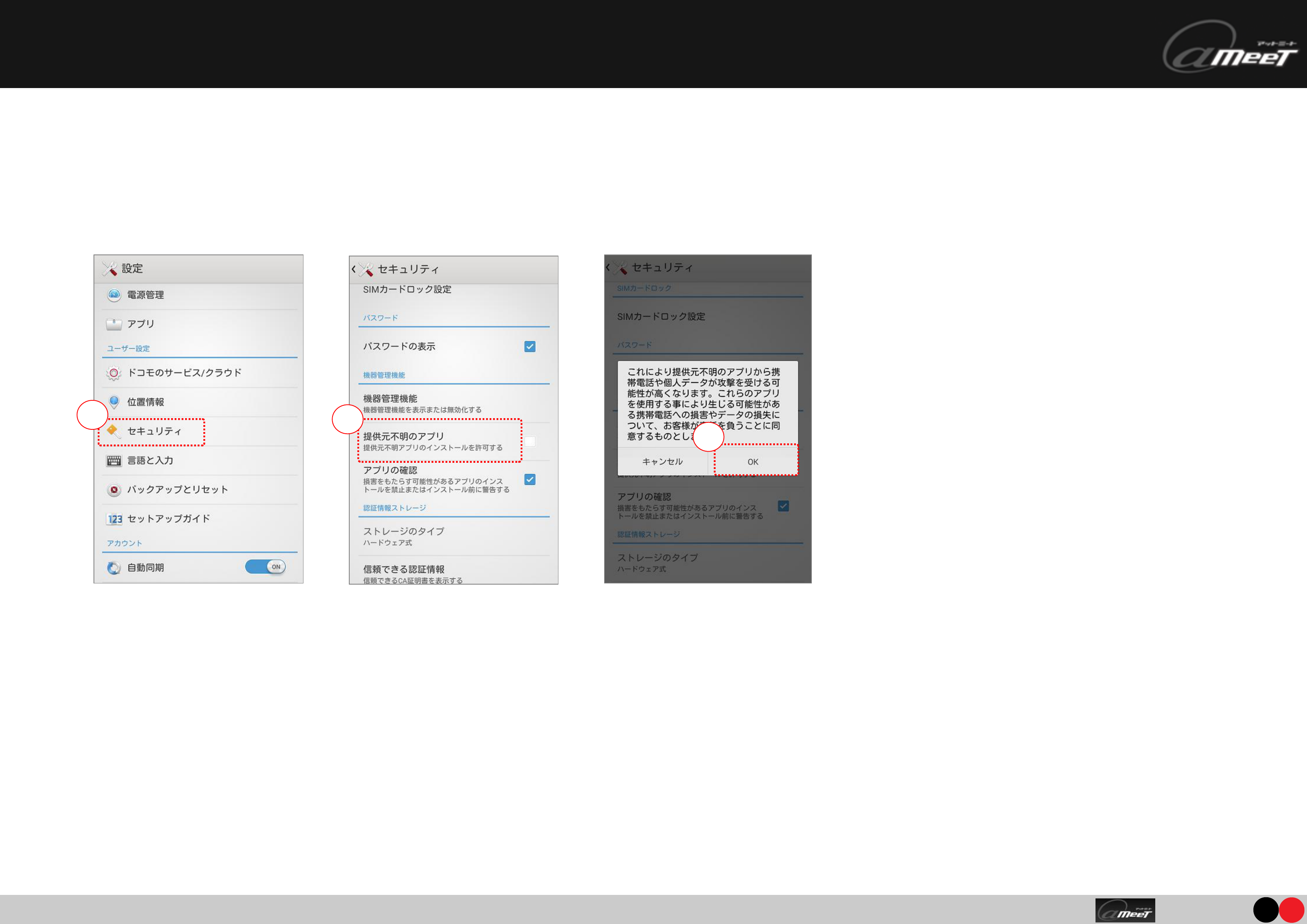
Task: Uncheck アプリの確認 checkbox in middle screen
Action: click(x=529, y=479)
